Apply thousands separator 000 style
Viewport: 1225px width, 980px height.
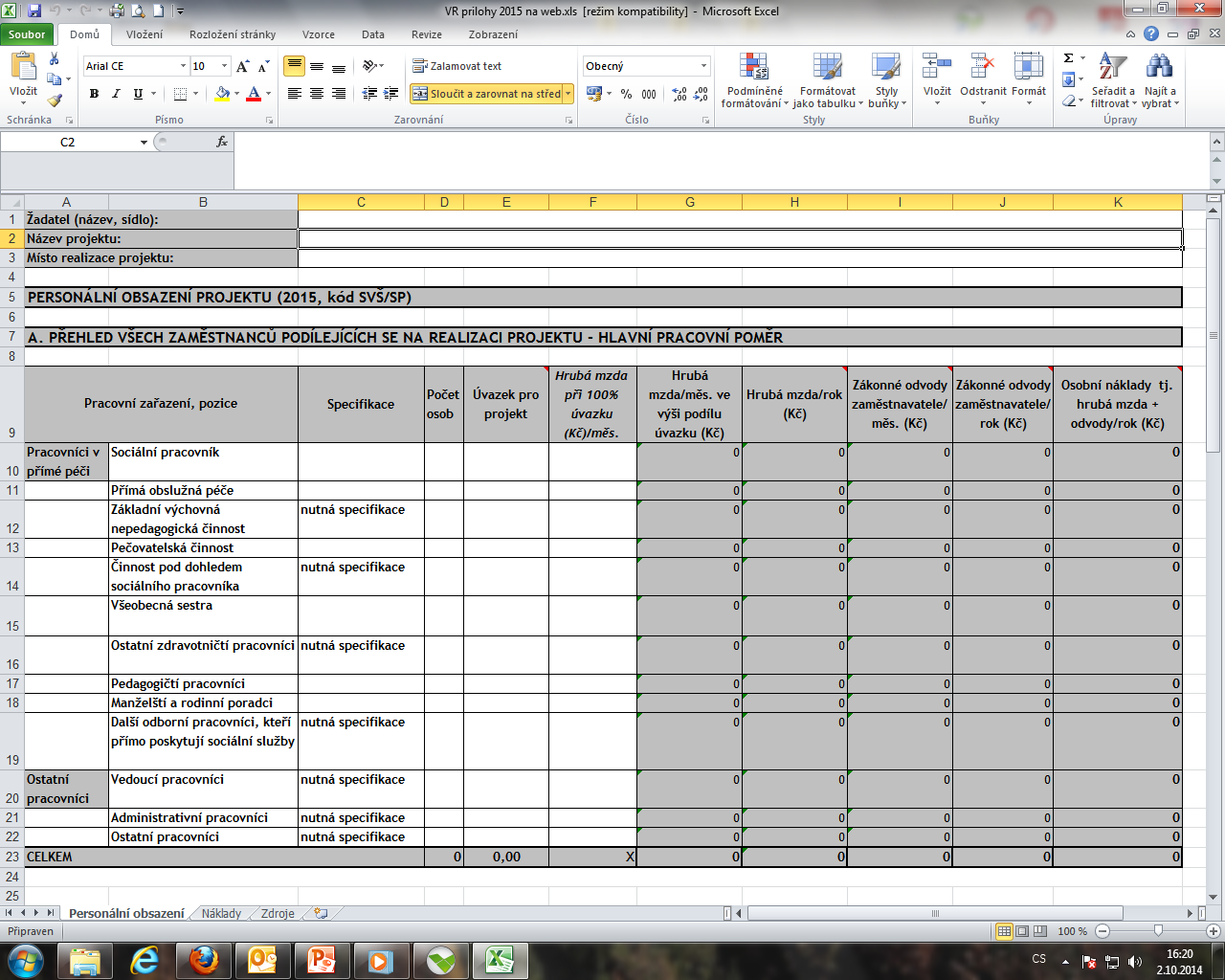[x=649, y=94]
